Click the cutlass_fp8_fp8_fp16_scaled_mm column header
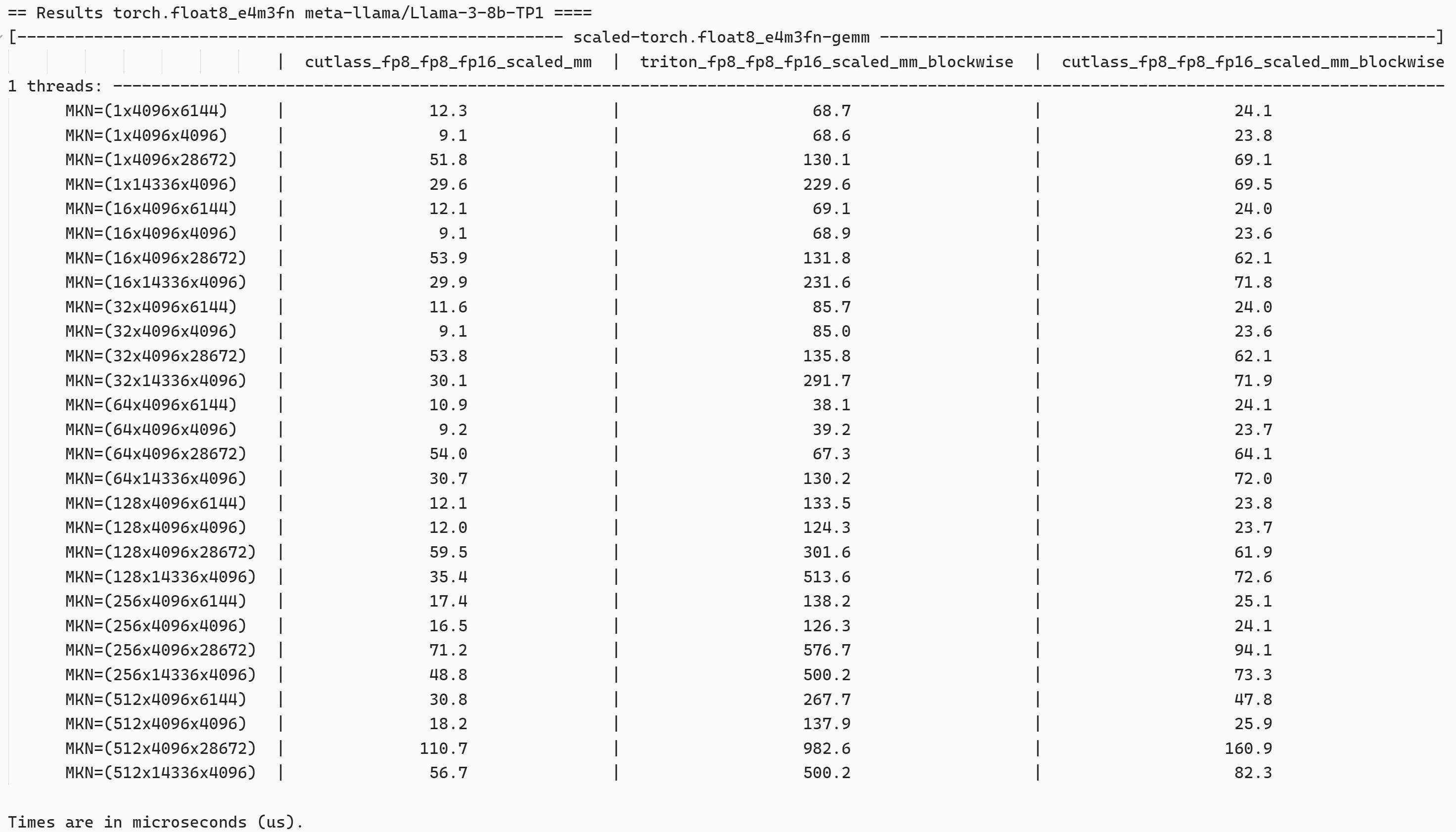This screenshot has height=832, width=1456. click(x=448, y=62)
